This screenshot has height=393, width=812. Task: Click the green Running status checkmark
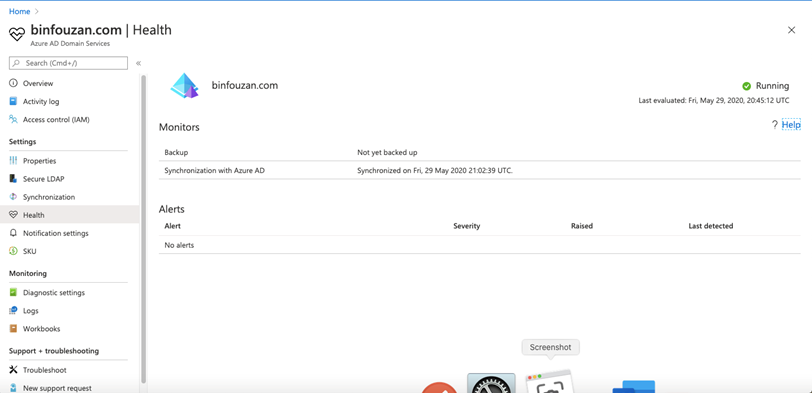tap(747, 86)
